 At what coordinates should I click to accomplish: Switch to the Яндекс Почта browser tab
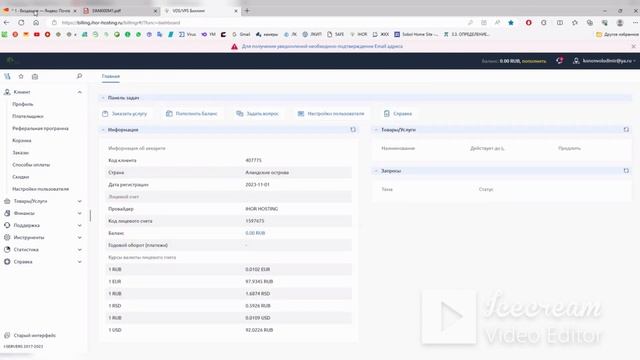(39, 11)
